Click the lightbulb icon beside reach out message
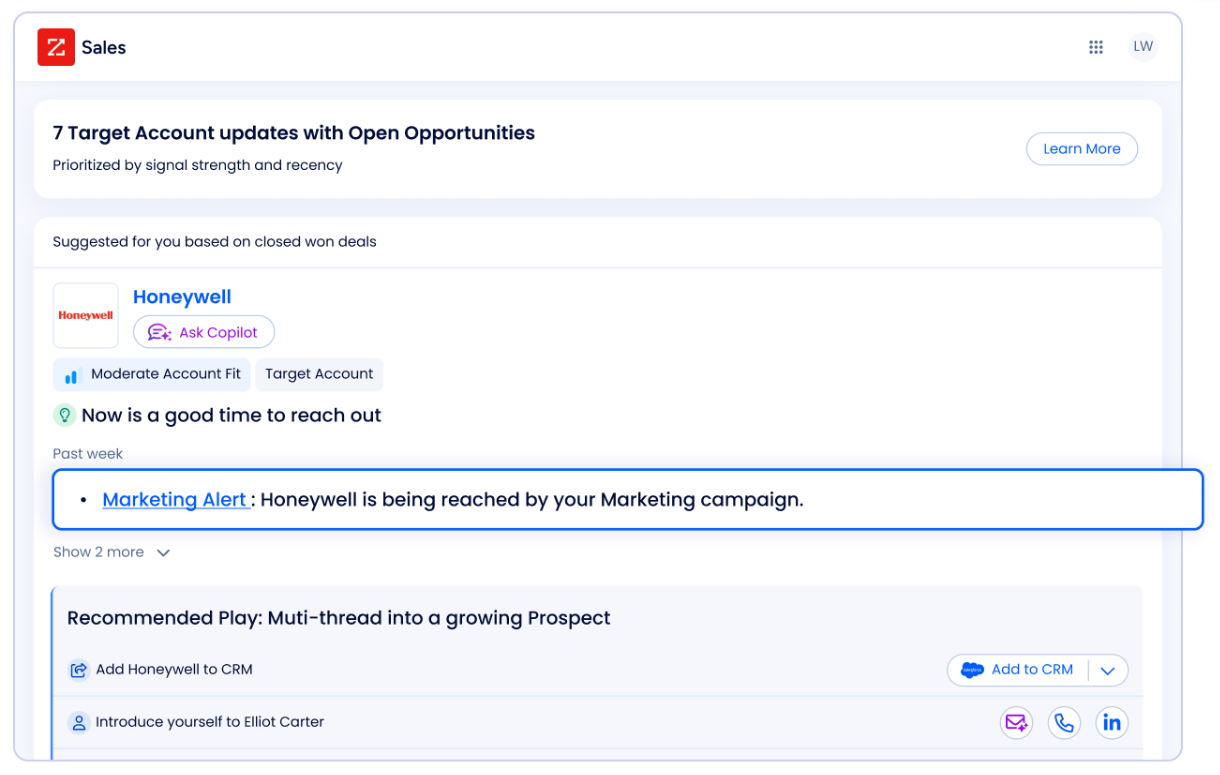This screenshot has height=775, width=1220. pos(64,415)
